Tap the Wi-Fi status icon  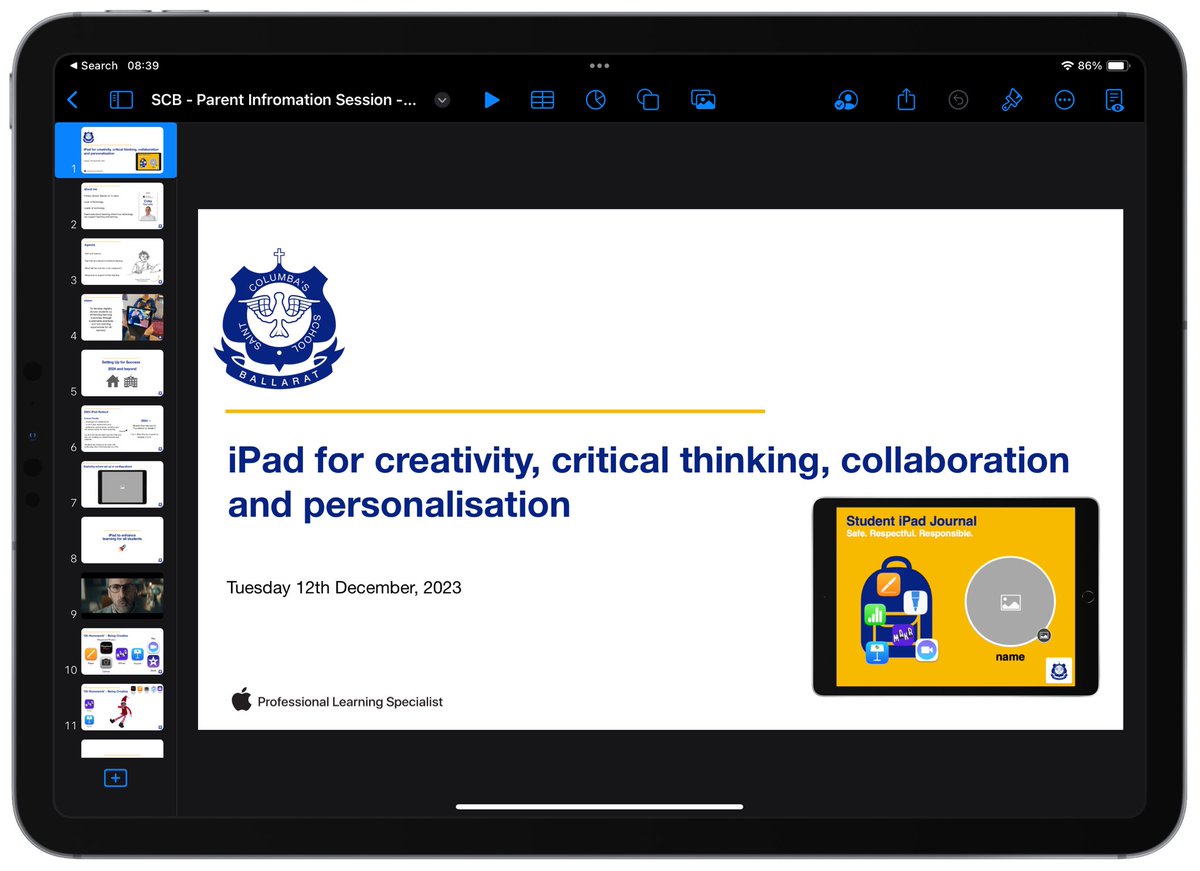click(1067, 65)
